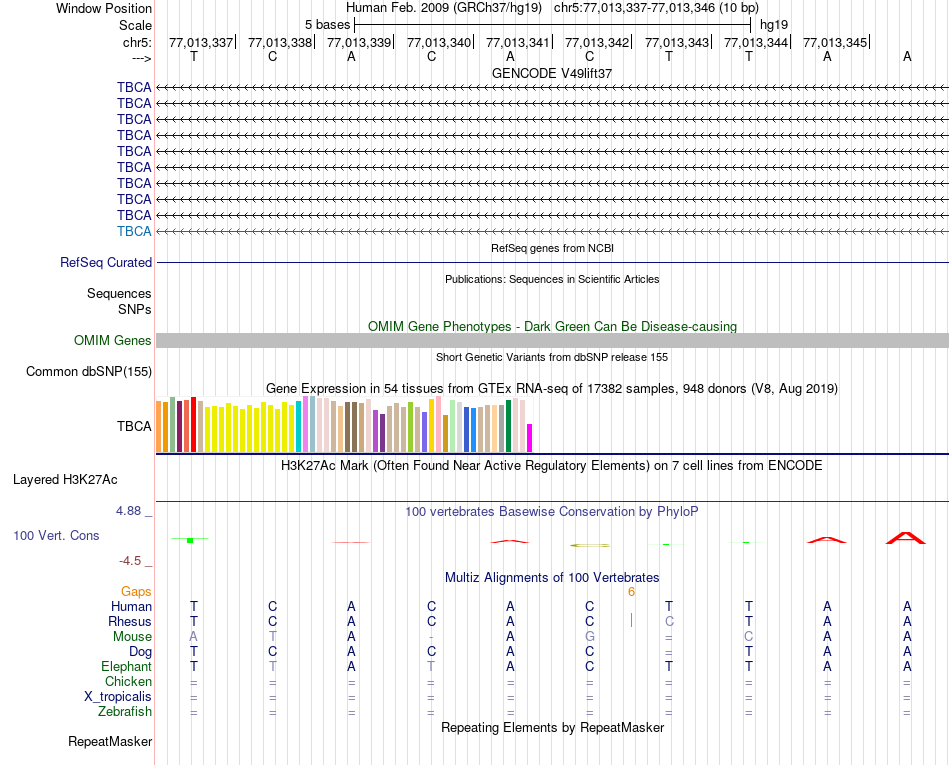Select the Dog alignment row label
The image size is (950, 765).
click(140, 652)
